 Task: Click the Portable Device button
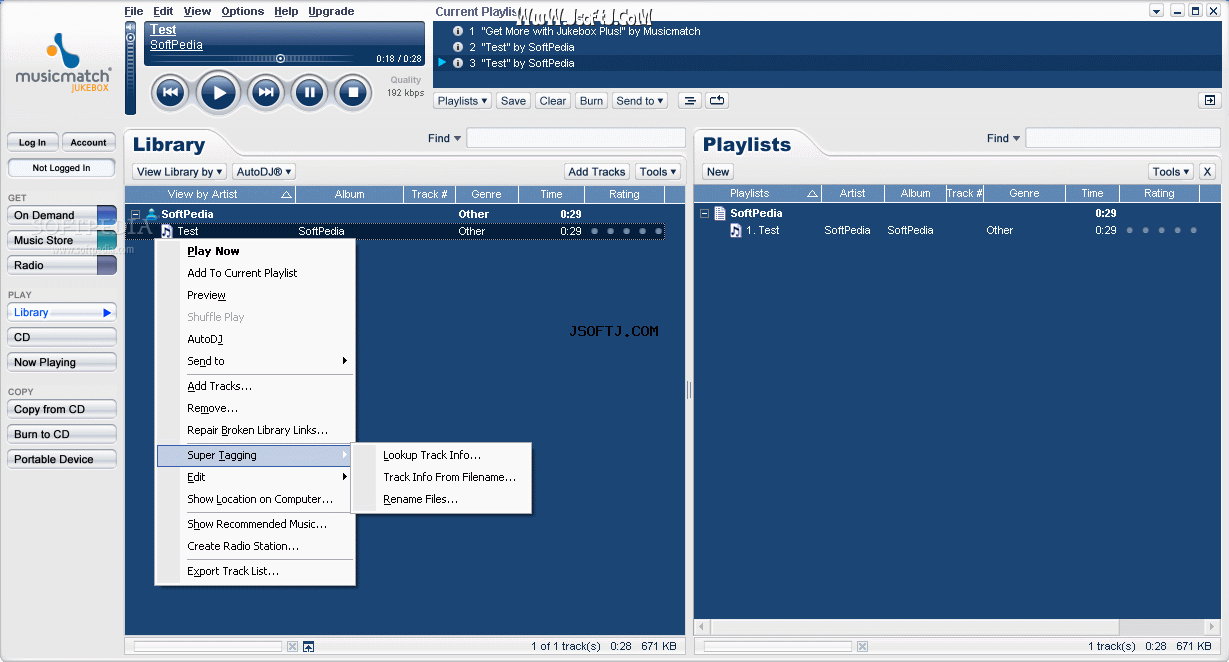62,459
